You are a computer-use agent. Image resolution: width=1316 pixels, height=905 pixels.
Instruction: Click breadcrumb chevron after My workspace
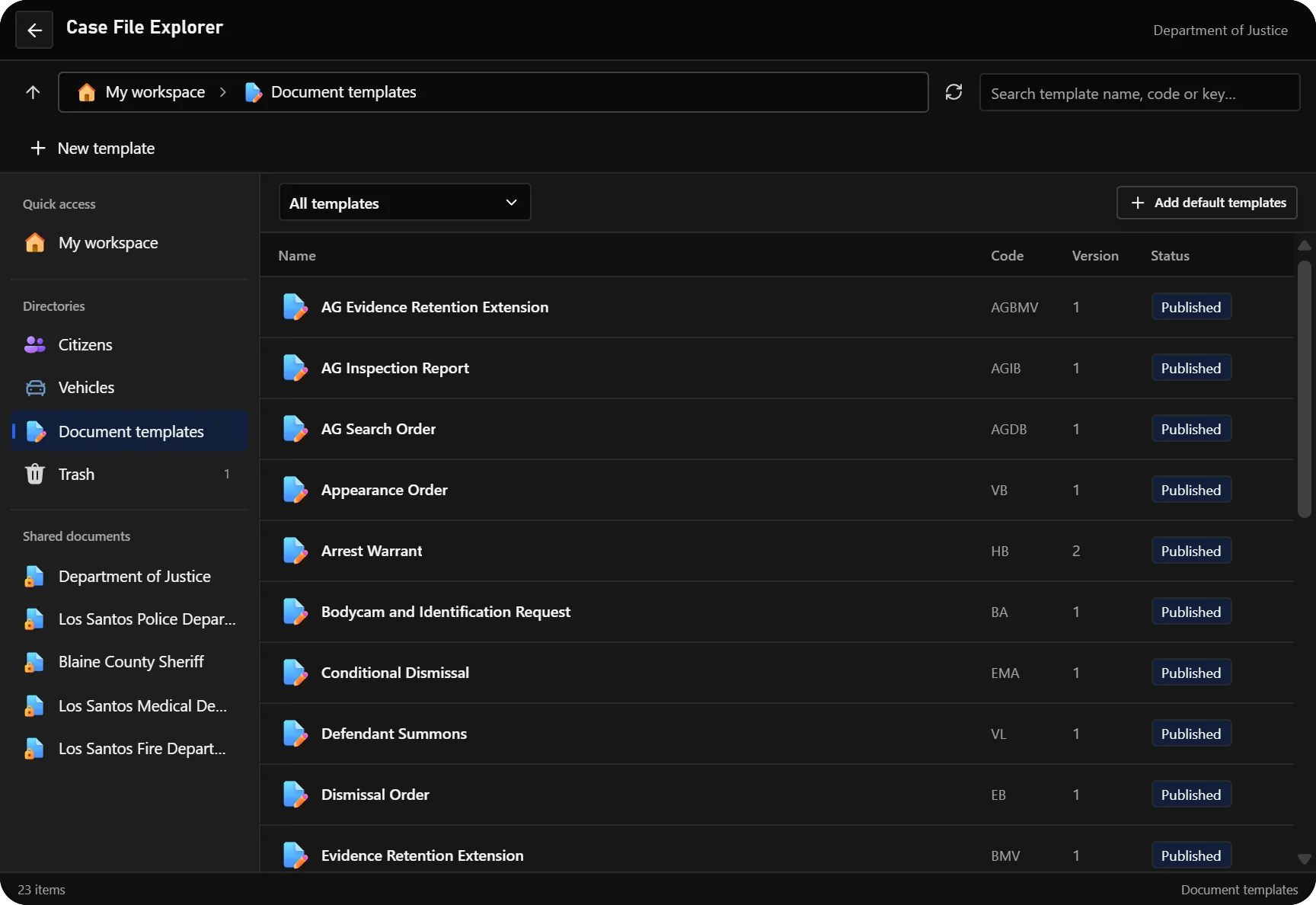(223, 92)
